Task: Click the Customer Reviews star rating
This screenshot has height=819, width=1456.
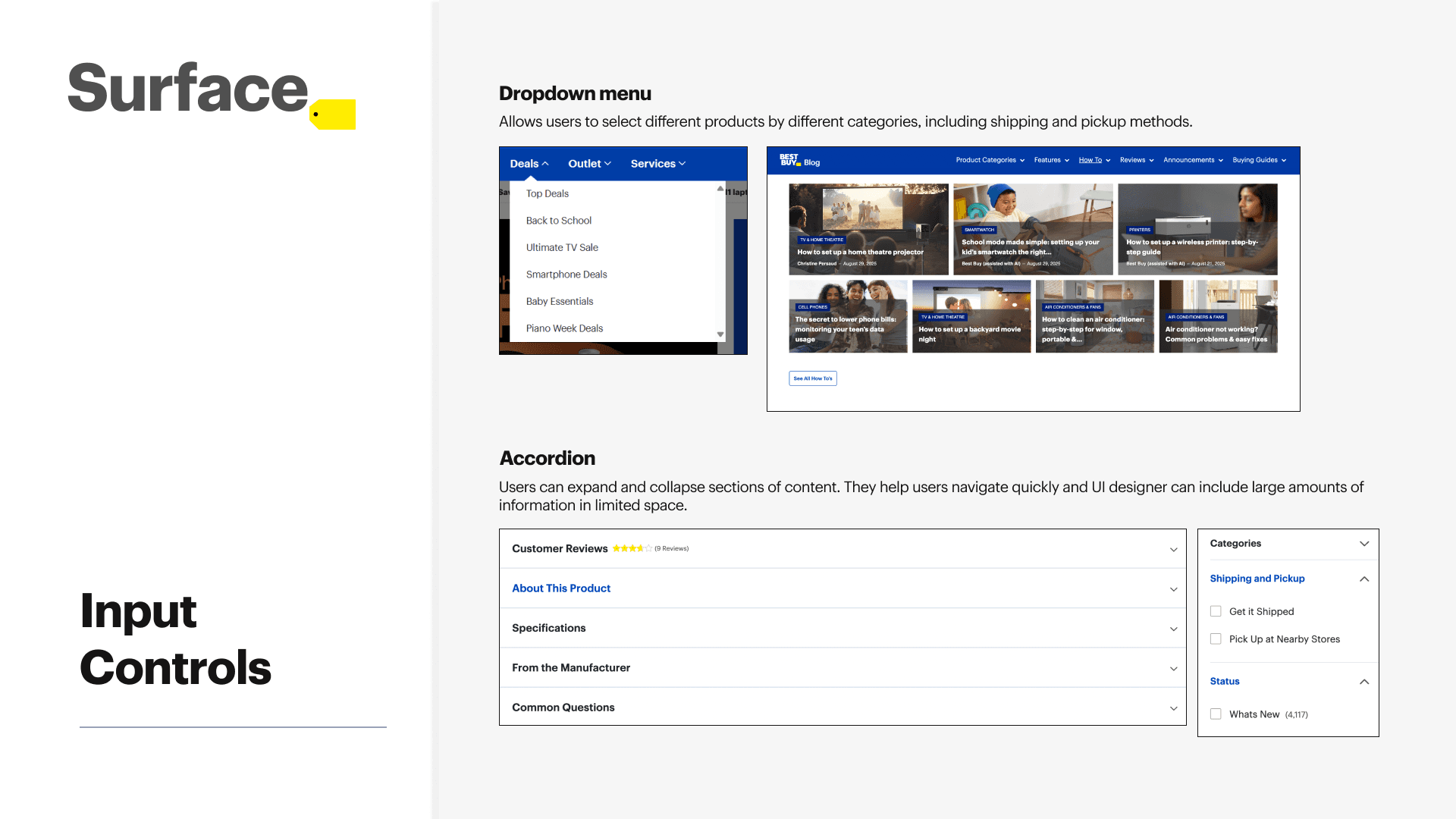Action: (632, 548)
